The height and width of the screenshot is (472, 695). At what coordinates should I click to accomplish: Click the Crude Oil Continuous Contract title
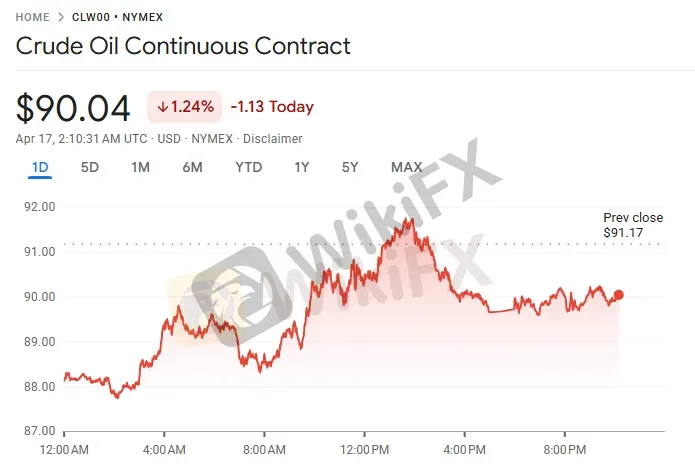[183, 46]
